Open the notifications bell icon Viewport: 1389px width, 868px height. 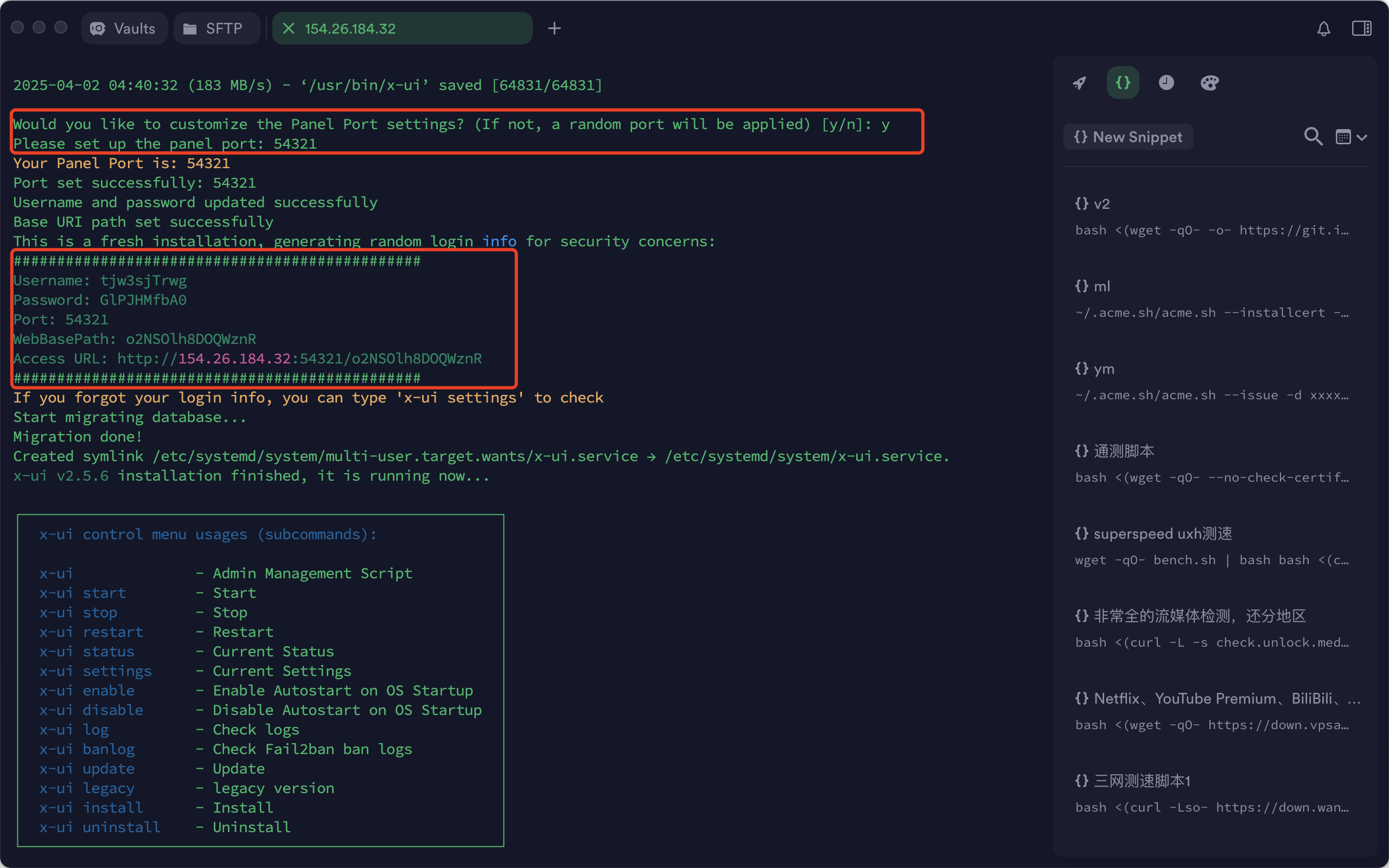(x=1323, y=29)
